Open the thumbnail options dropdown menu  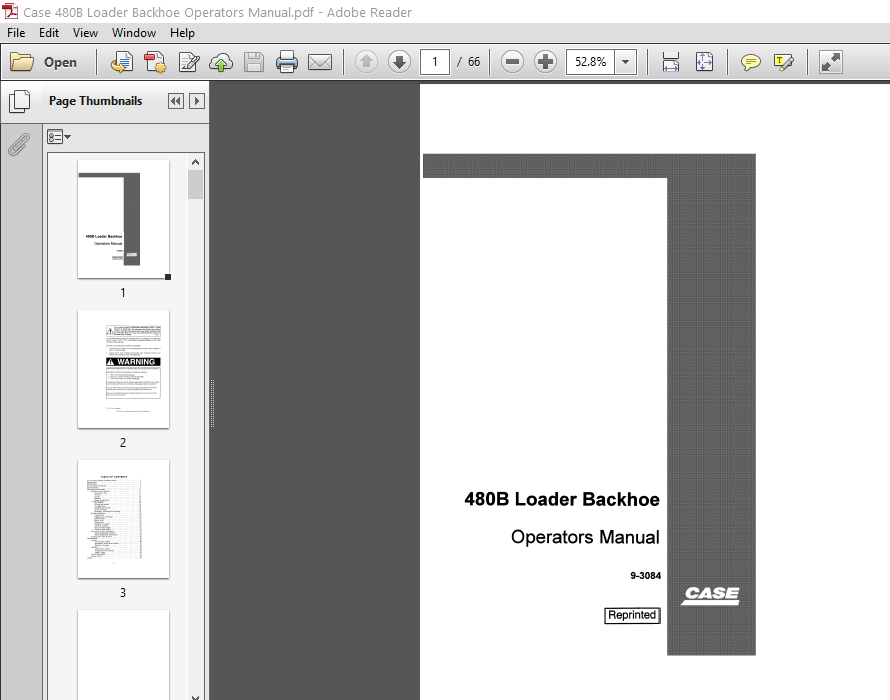[58, 137]
